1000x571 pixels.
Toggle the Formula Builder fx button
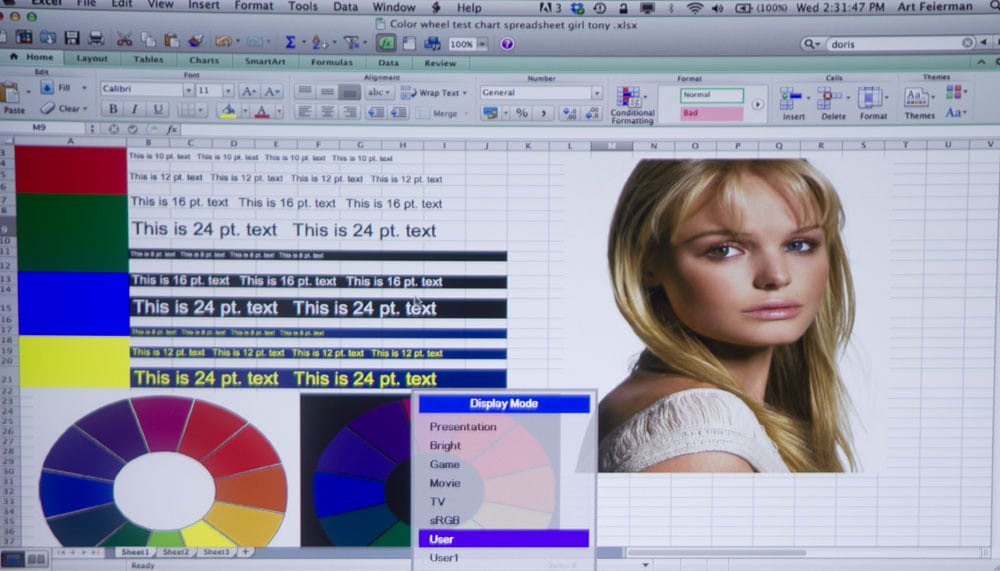pyautogui.click(x=385, y=43)
